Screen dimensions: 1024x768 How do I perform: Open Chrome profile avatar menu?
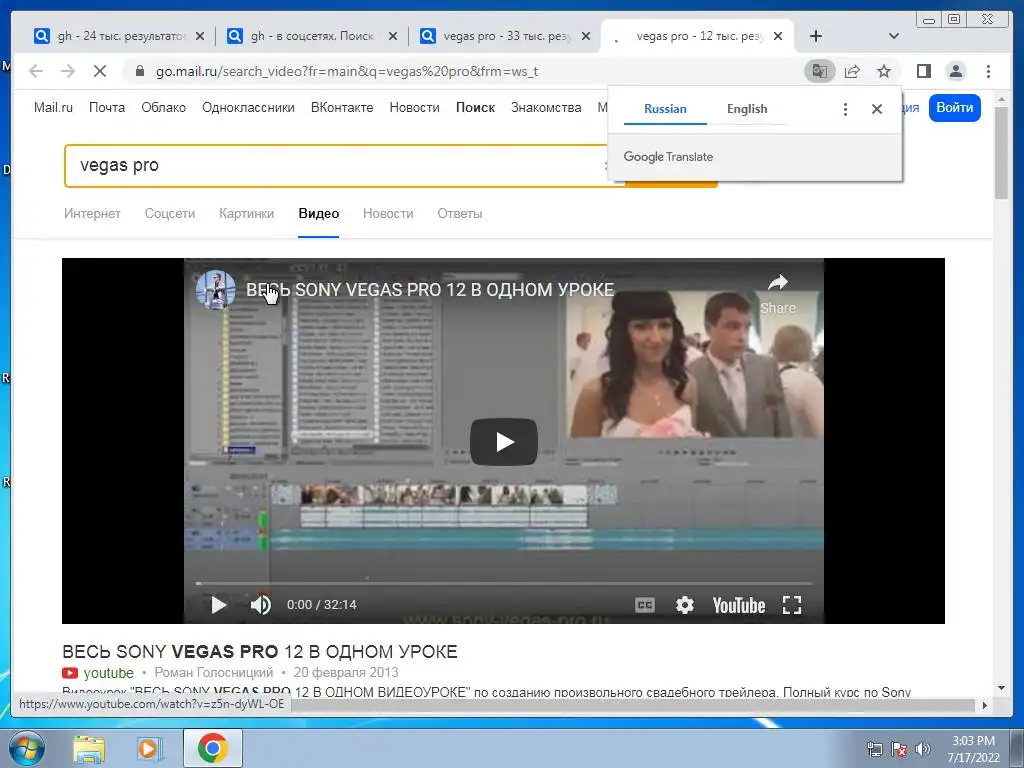pyautogui.click(x=956, y=71)
